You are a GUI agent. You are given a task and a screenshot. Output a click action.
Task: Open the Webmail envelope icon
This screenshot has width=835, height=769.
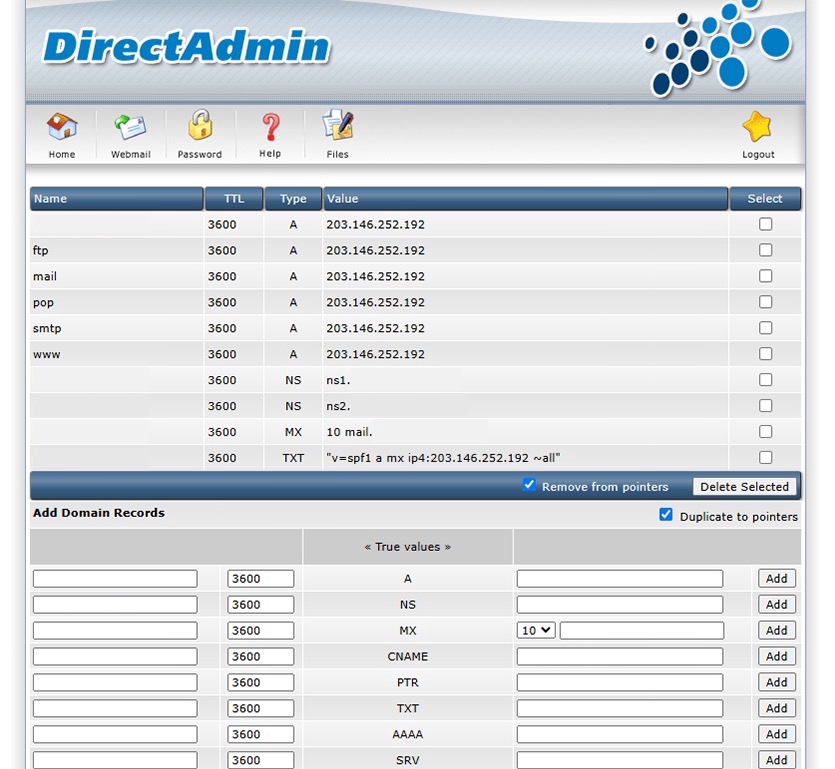130,127
